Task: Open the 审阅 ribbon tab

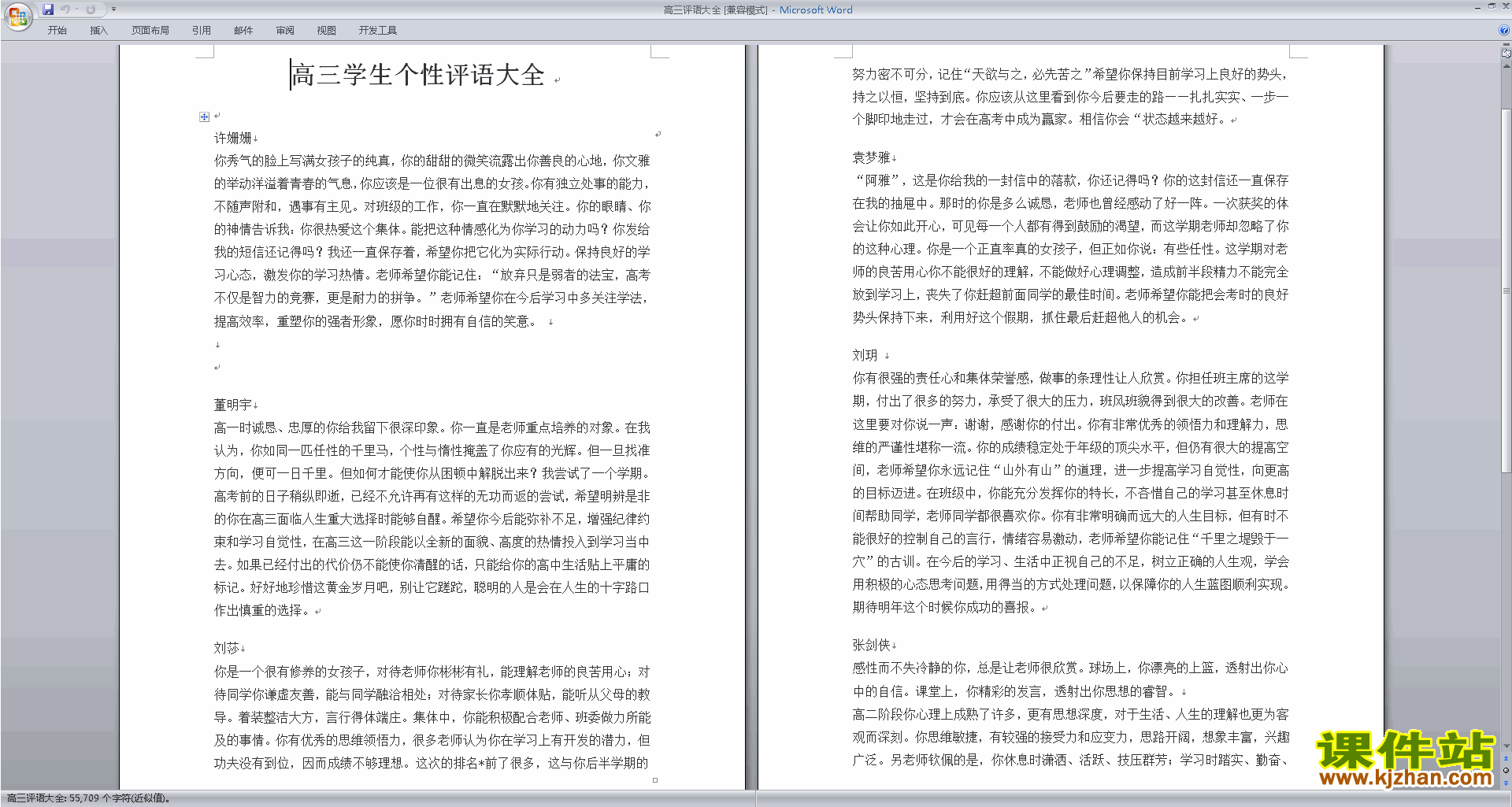Action: pos(285,31)
